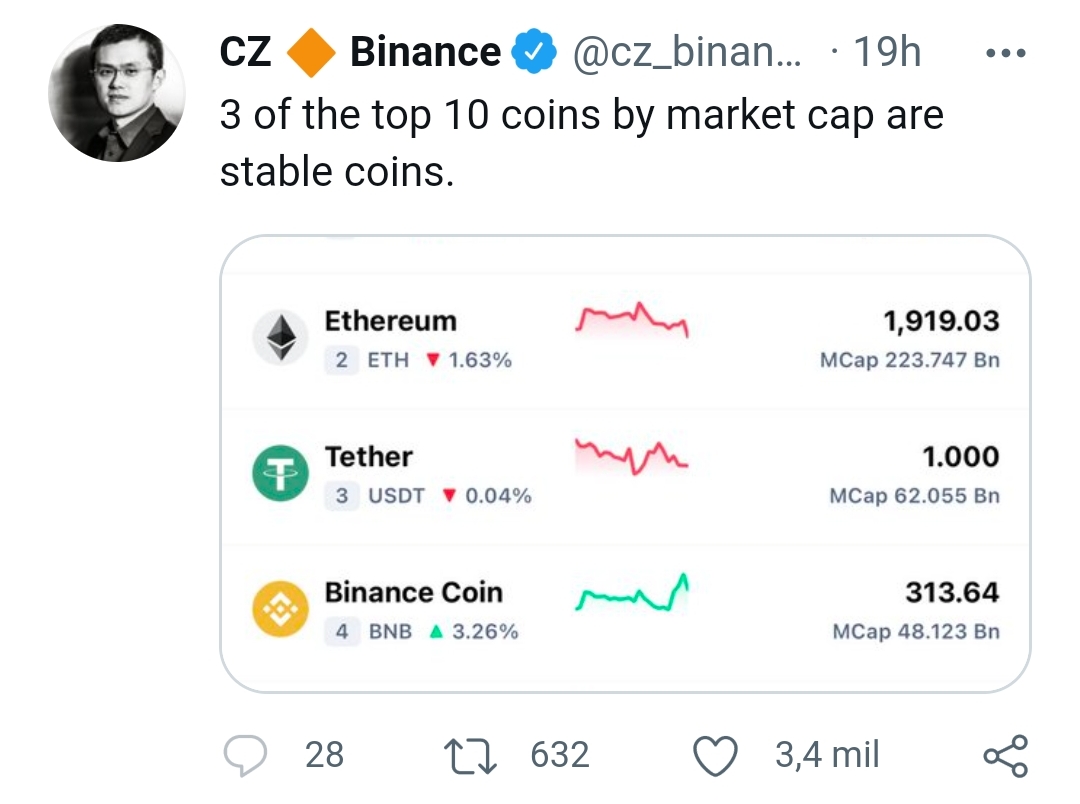This screenshot has width=1080, height=804.
Task: Click the Ethereum red price sparkline chart
Action: pyautogui.click(x=632, y=320)
